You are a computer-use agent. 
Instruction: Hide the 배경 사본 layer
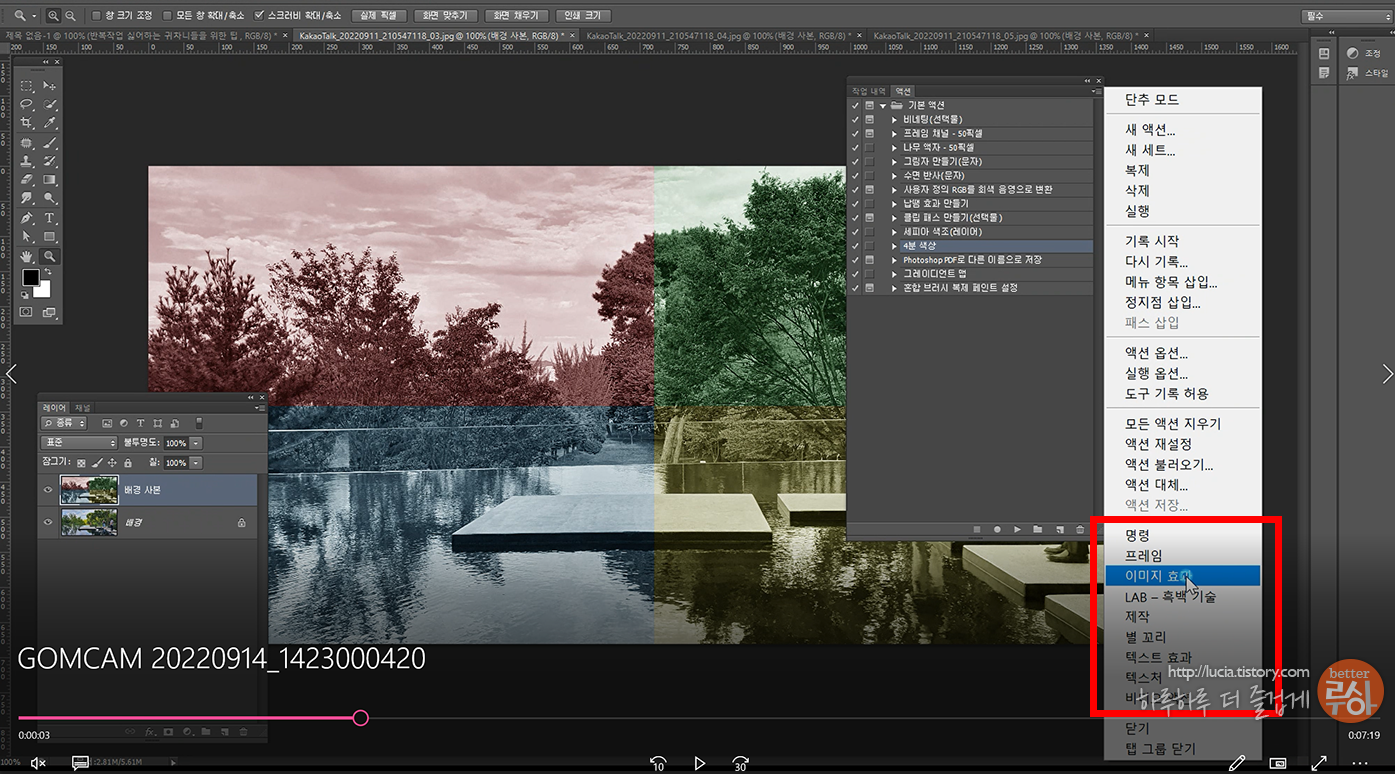pyautogui.click(x=48, y=490)
